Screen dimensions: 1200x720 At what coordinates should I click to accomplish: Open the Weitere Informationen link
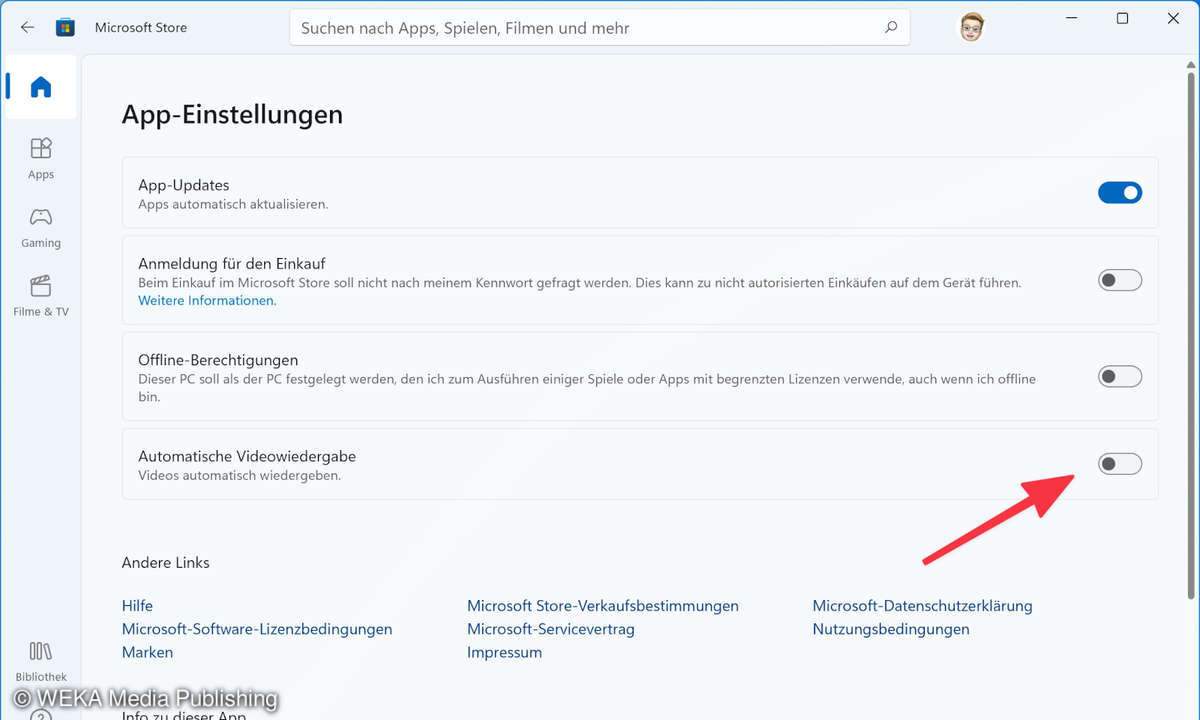pos(207,300)
